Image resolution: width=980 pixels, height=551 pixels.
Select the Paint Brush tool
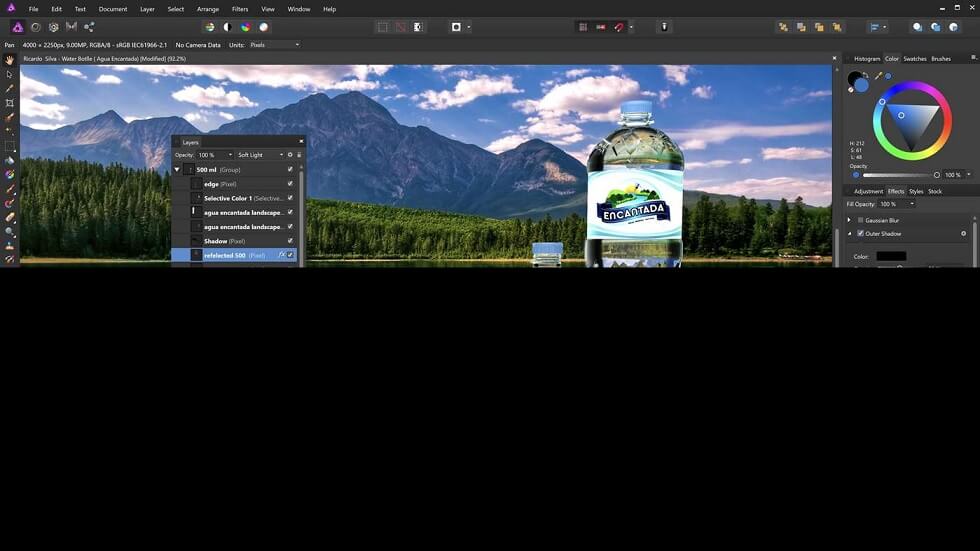9,189
